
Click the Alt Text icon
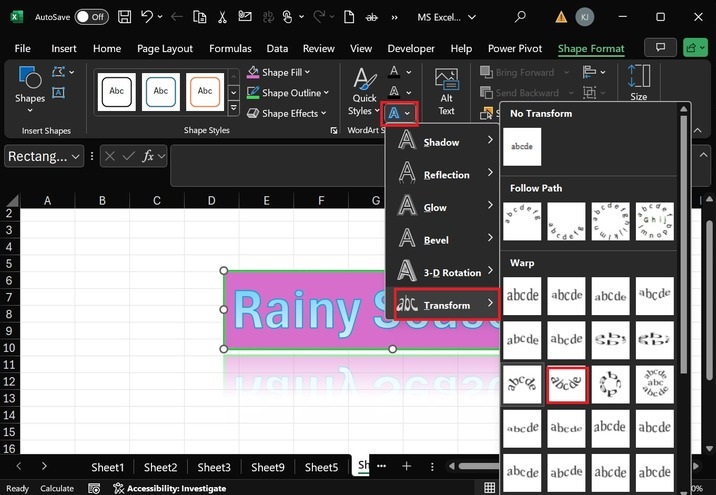(x=446, y=90)
